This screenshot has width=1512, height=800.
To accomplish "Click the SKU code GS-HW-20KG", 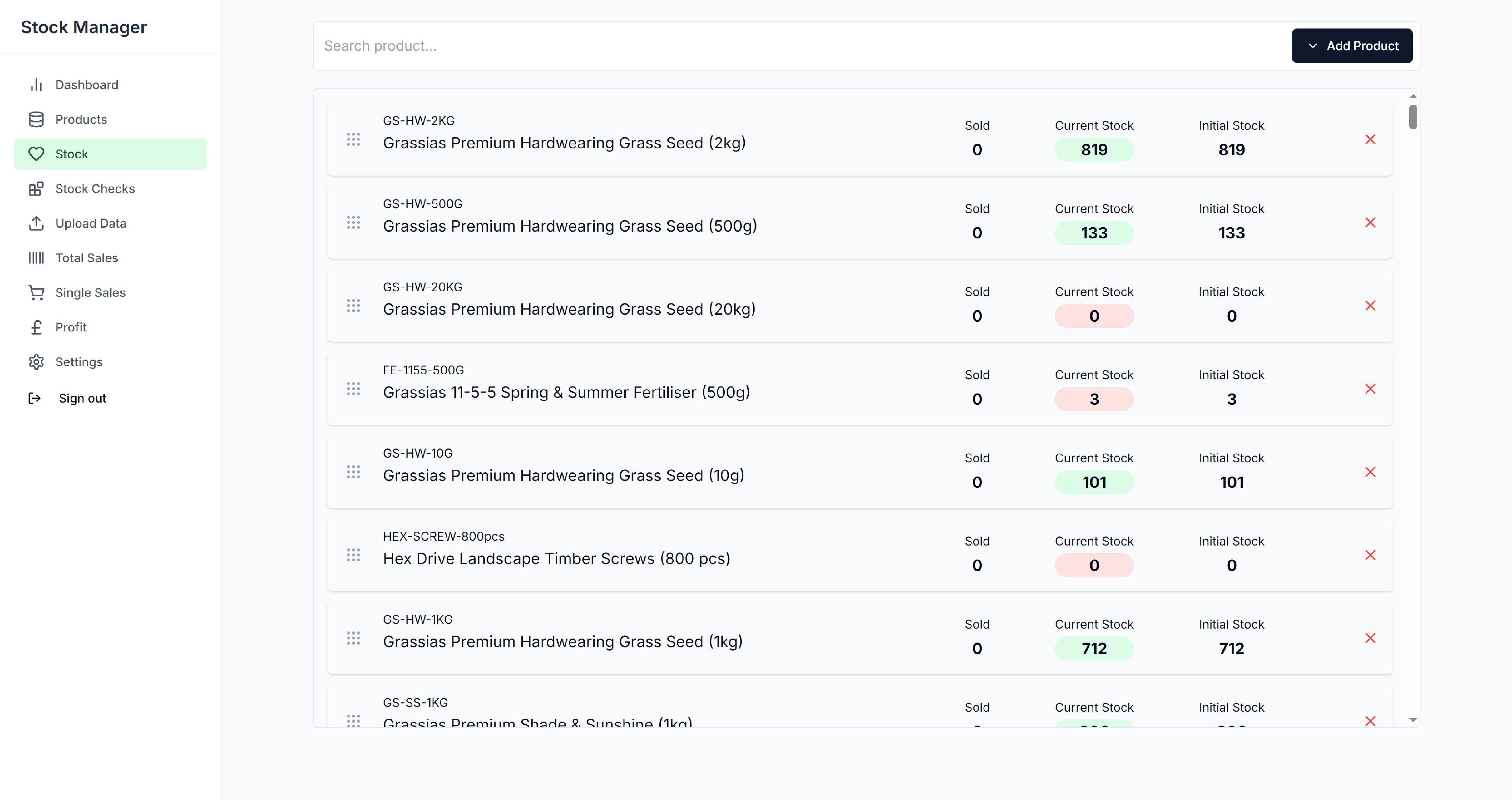I will click(423, 287).
